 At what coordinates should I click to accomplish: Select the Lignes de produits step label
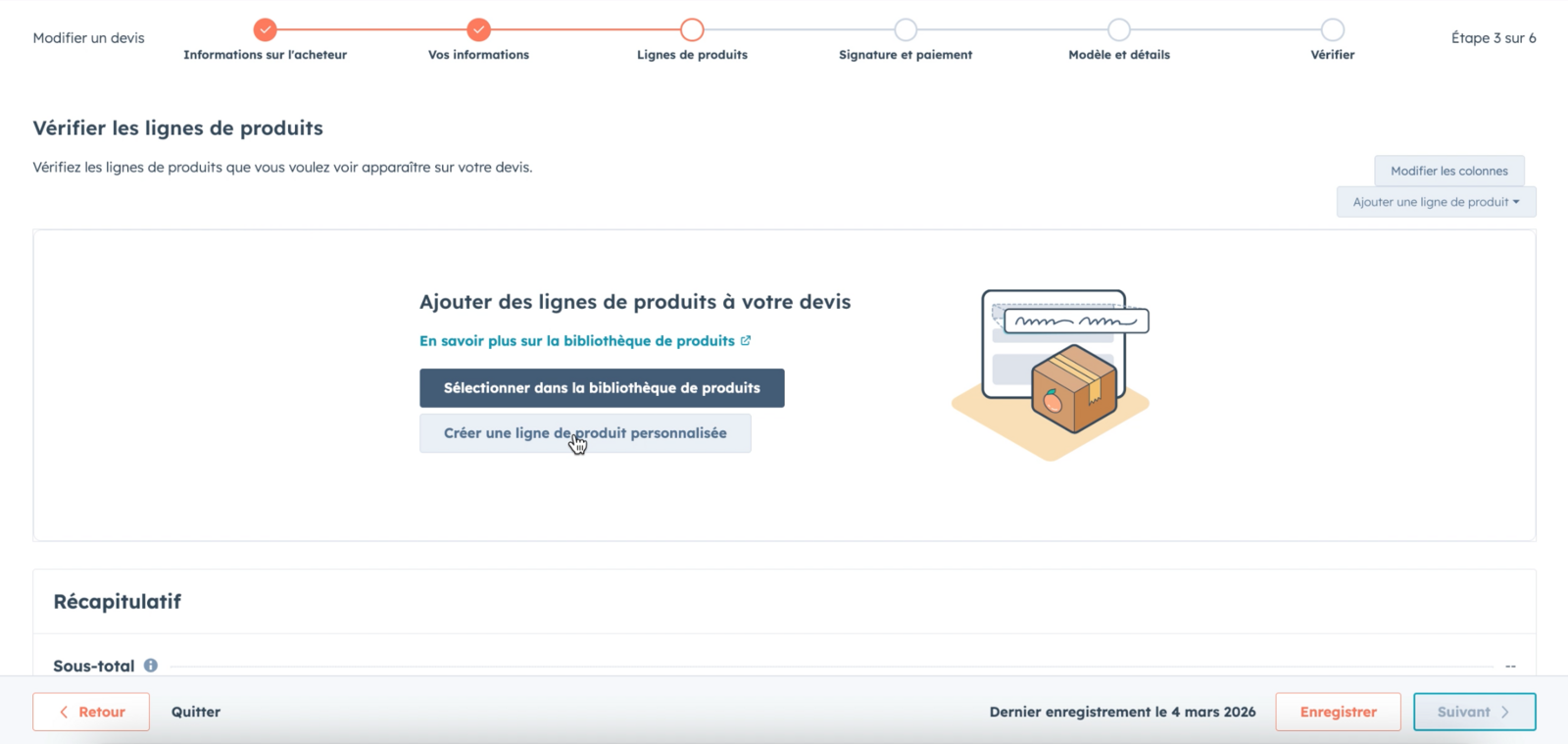coord(692,55)
